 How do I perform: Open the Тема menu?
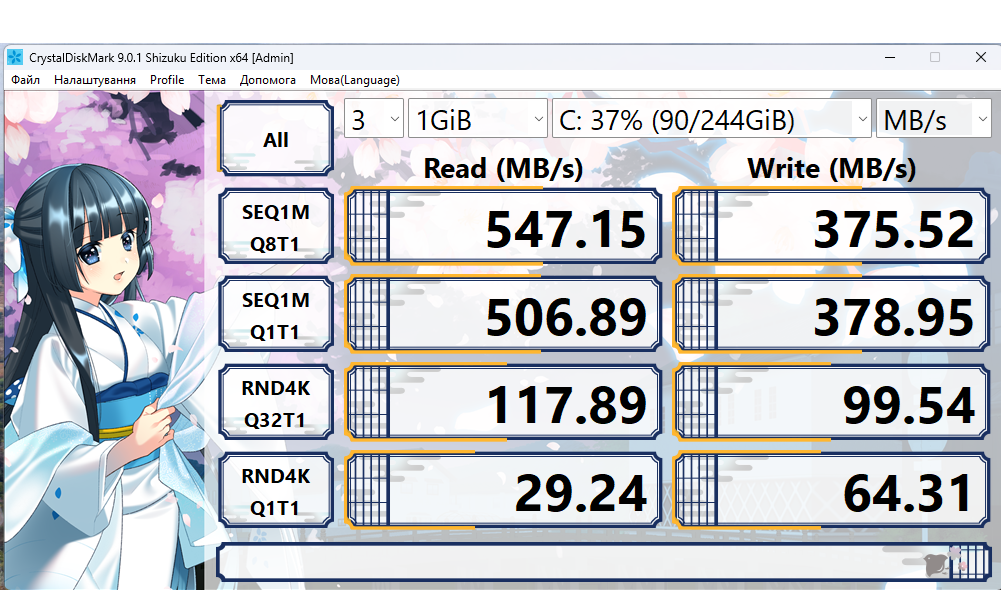pyautogui.click(x=211, y=80)
